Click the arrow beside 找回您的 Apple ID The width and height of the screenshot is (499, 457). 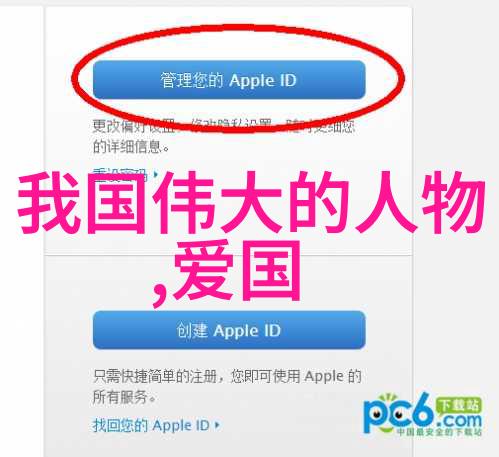(x=217, y=426)
